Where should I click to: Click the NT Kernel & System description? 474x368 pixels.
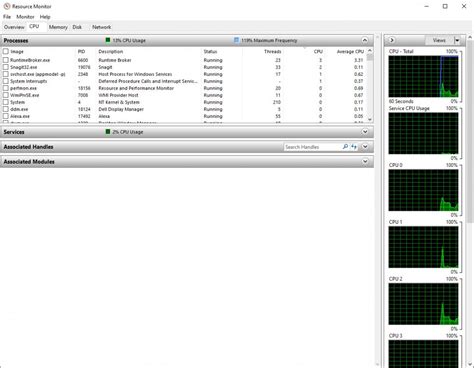pyautogui.click(x=119, y=102)
